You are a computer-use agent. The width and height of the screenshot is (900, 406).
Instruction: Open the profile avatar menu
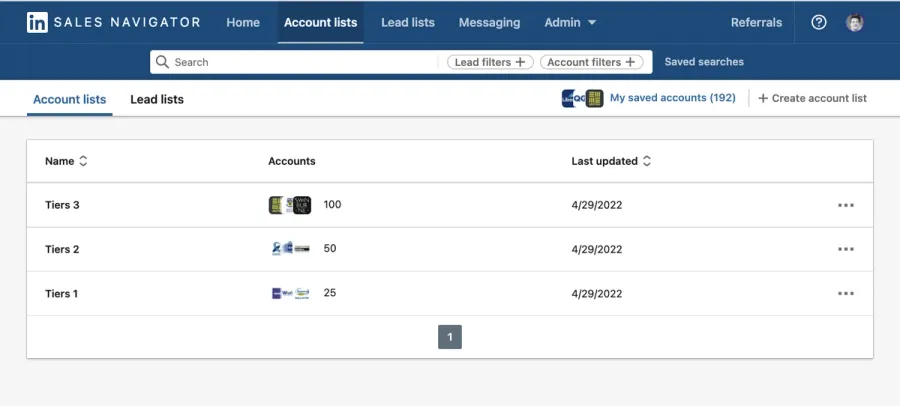tap(855, 22)
